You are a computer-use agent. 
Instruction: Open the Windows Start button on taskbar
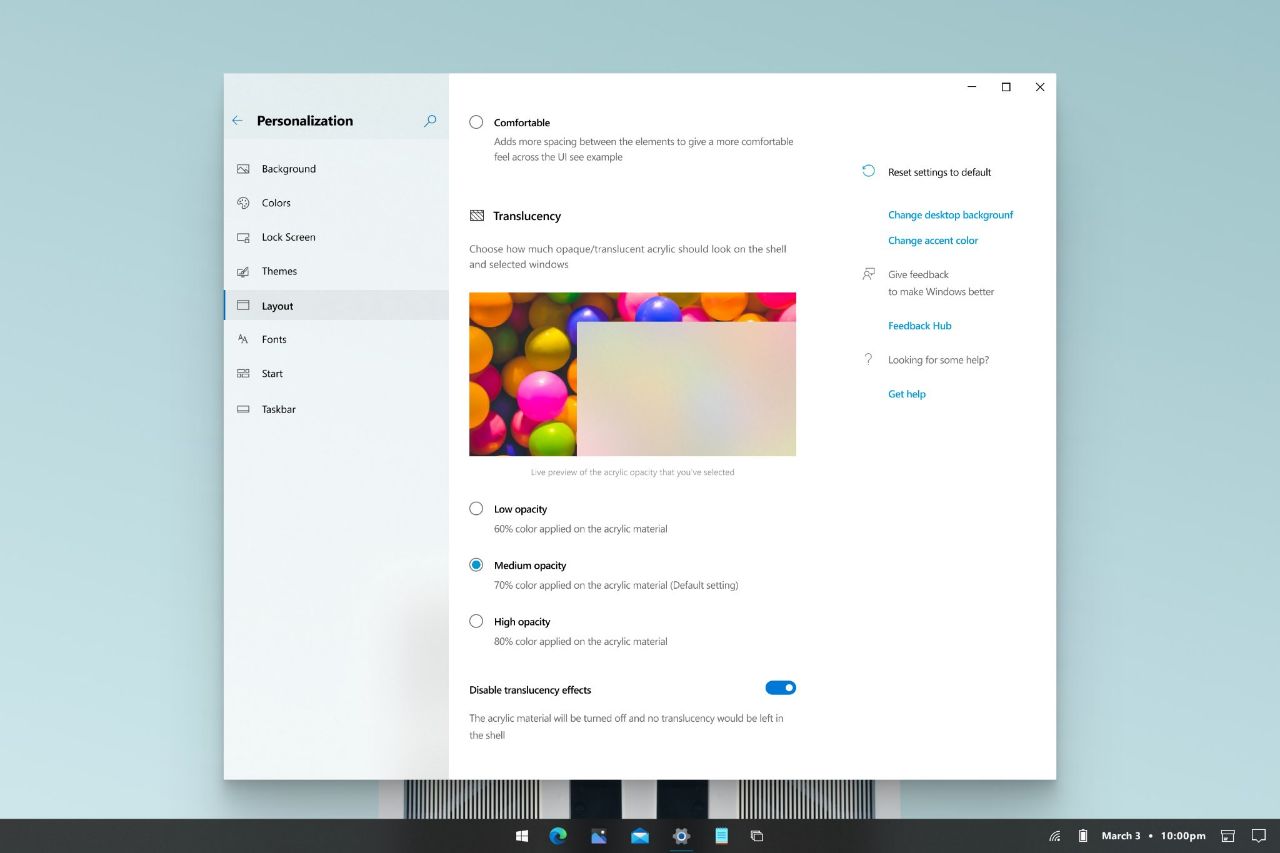point(522,836)
